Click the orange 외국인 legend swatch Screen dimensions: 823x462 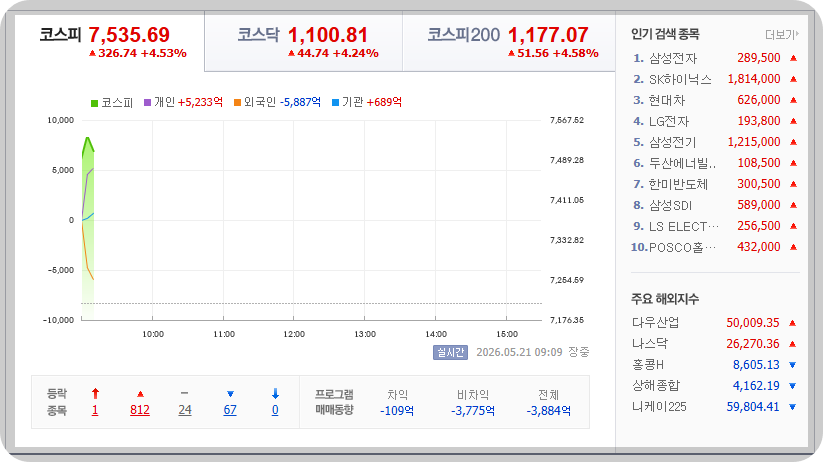pyautogui.click(x=237, y=102)
